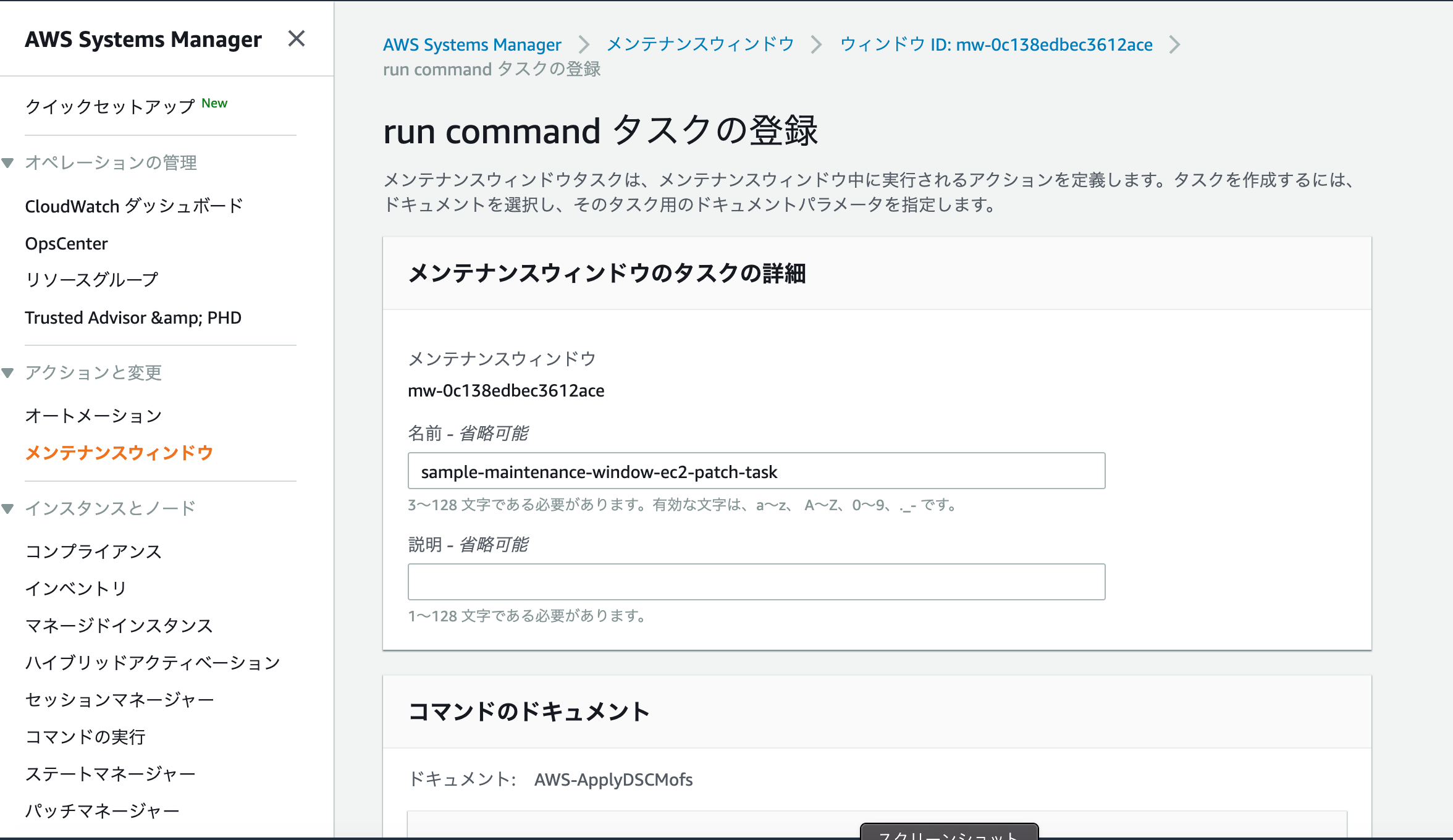Open CloudWatch ダッシュボード

(134, 206)
